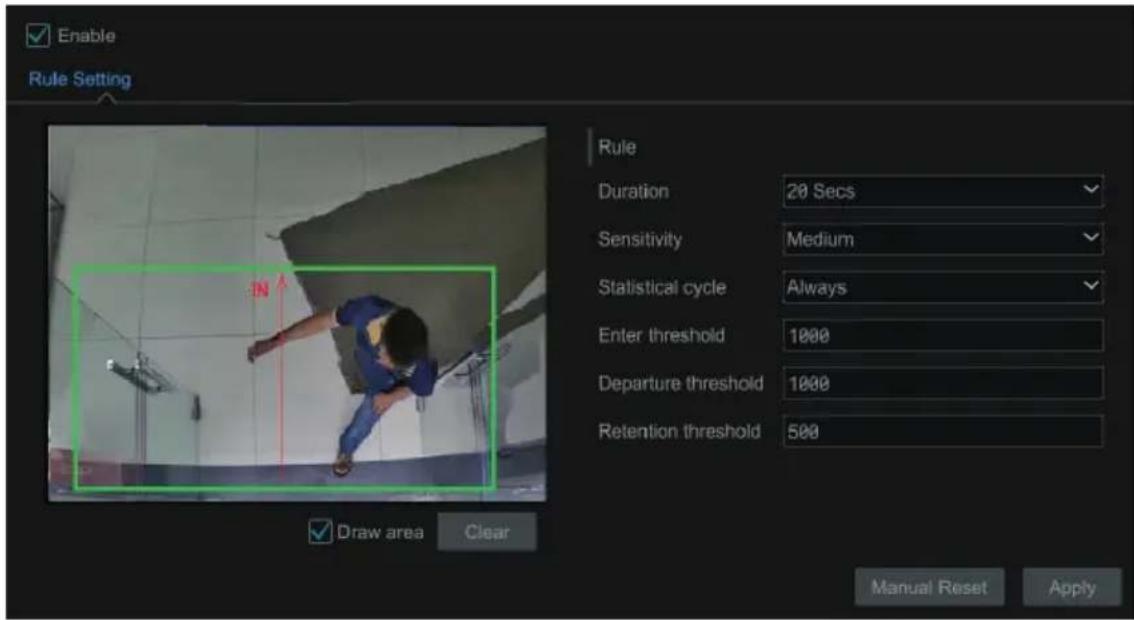Click the Enter threshold input field
Viewport: 1134px width, 620px height.
942,336
